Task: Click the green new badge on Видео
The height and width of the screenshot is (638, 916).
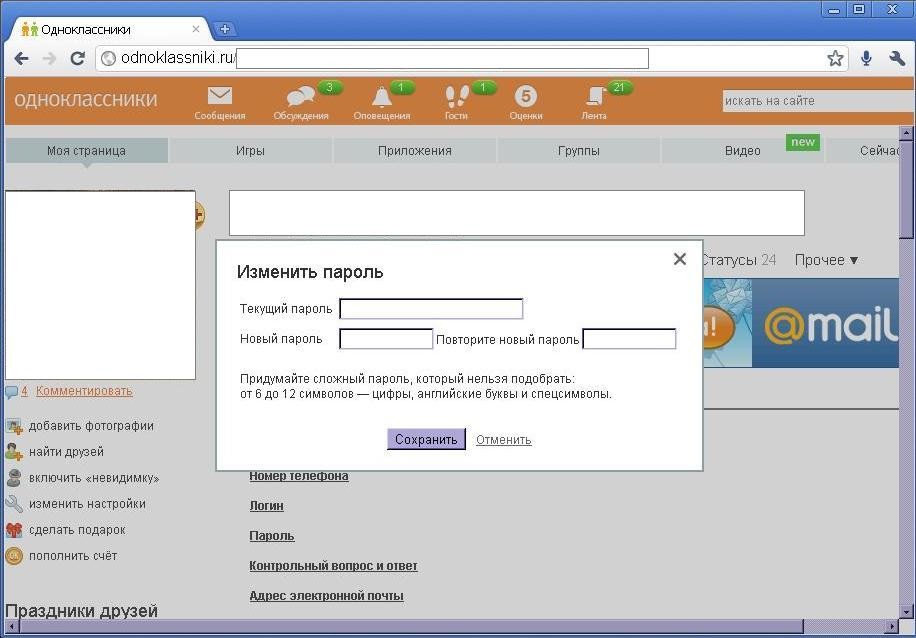Action: 803,142
